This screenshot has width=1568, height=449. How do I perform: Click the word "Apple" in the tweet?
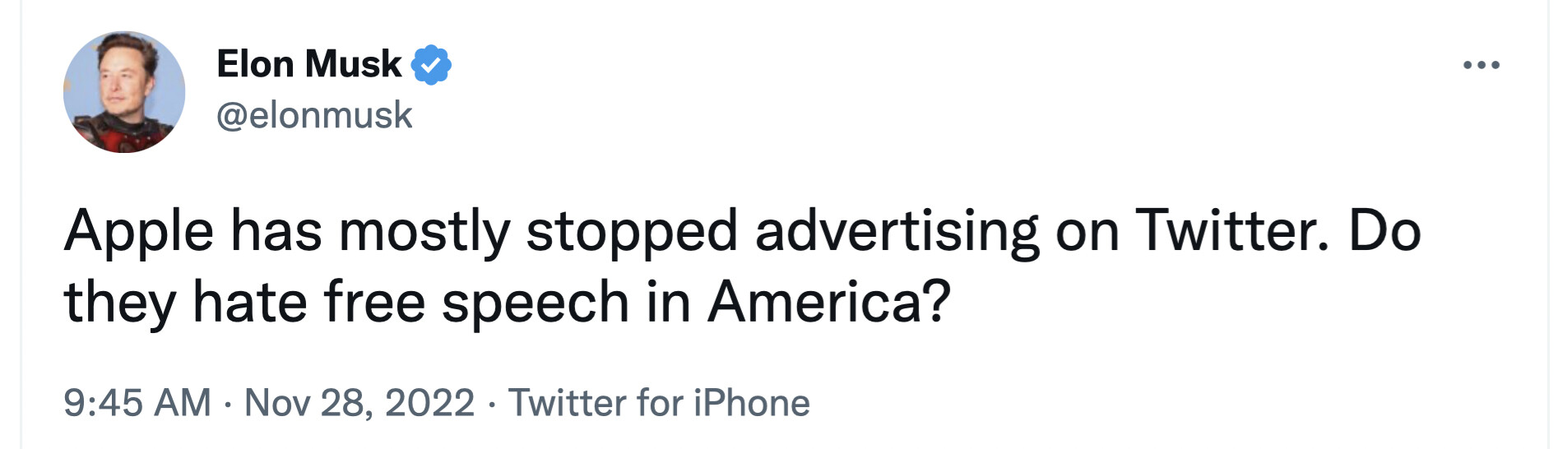tap(139, 232)
